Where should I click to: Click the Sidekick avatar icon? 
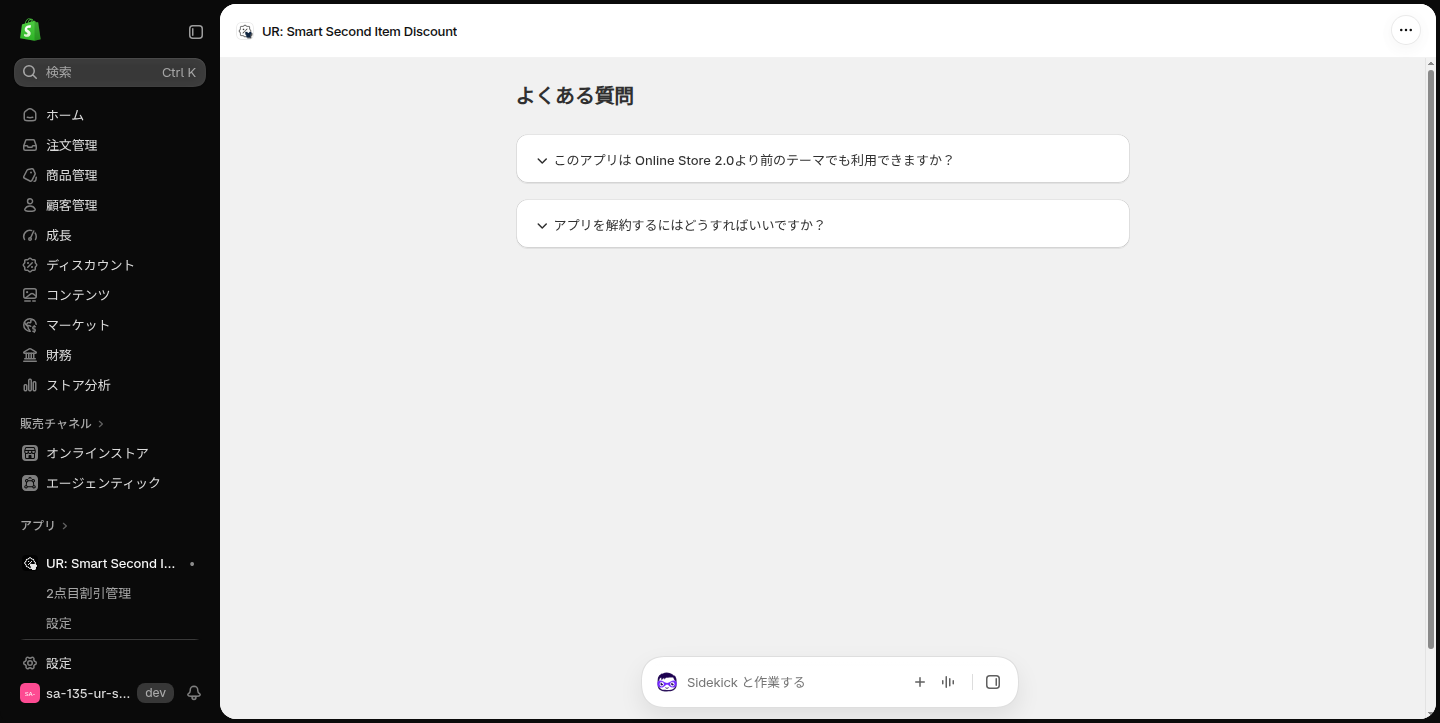click(x=667, y=682)
